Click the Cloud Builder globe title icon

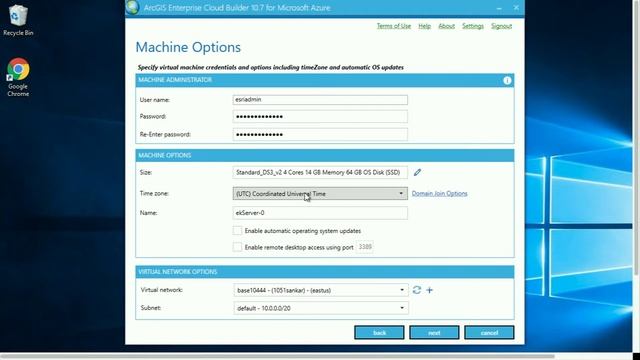[x=133, y=7]
